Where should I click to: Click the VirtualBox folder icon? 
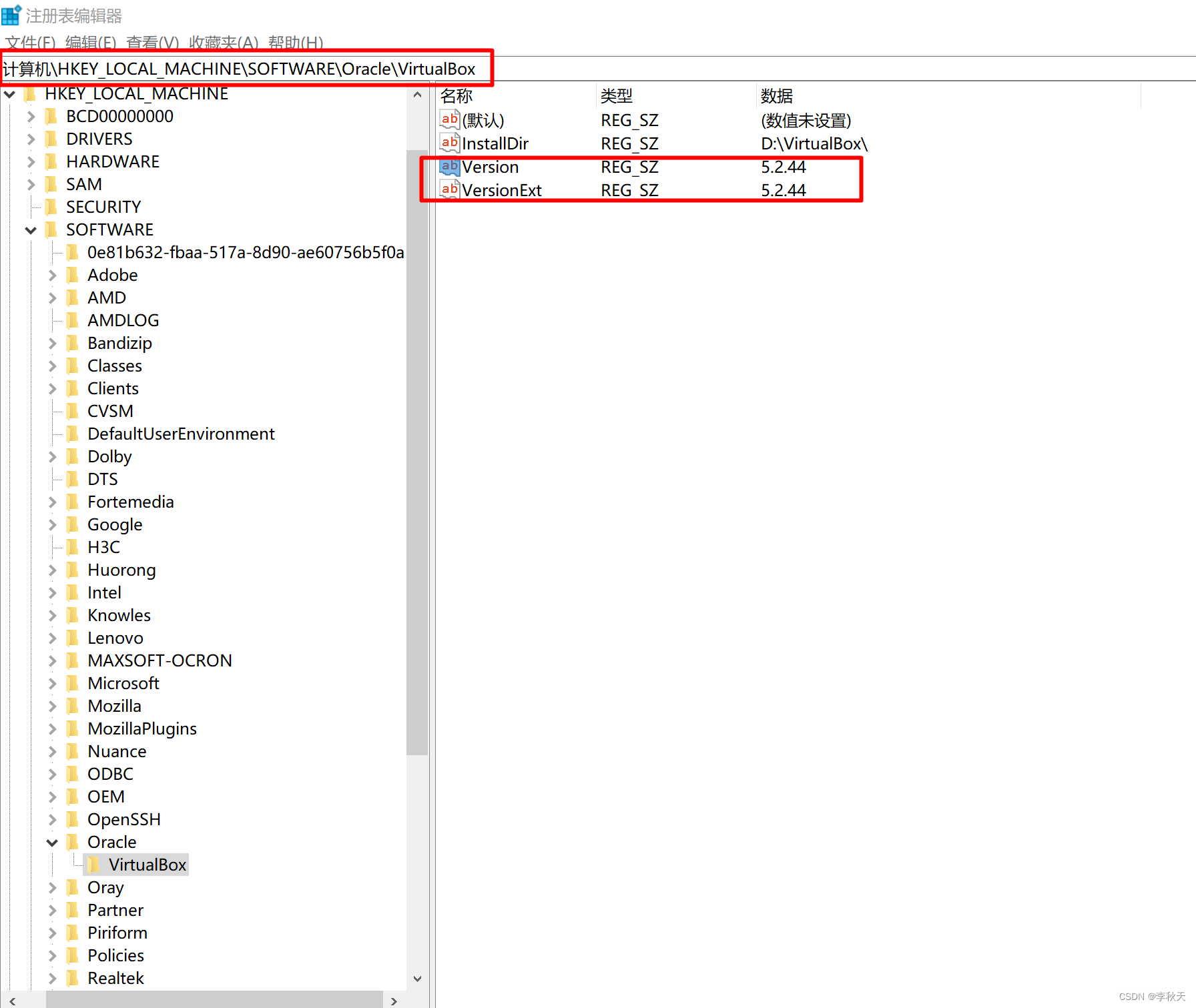[94, 865]
